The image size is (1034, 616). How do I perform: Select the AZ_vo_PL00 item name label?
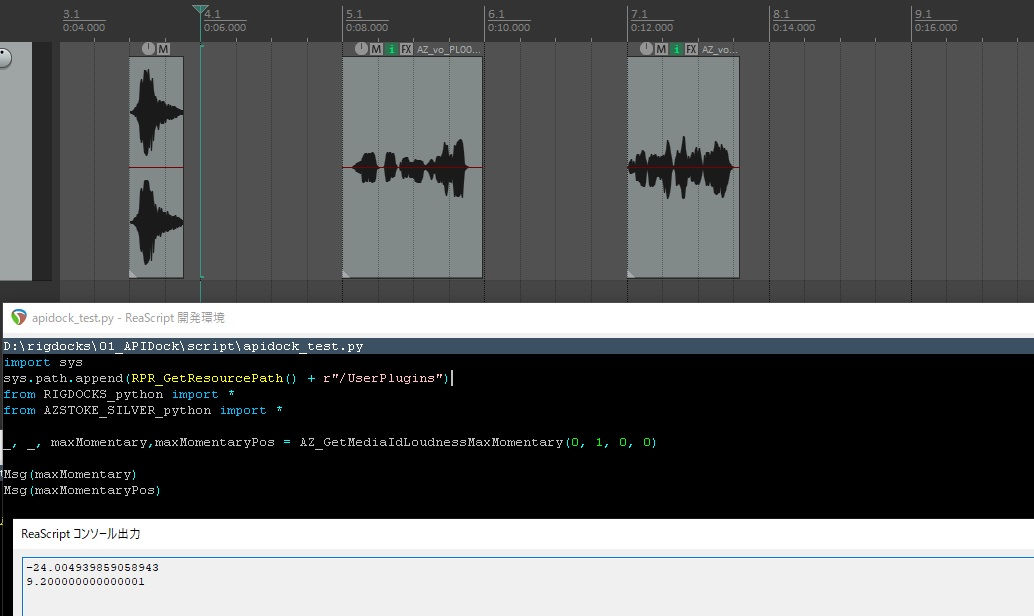[x=448, y=49]
